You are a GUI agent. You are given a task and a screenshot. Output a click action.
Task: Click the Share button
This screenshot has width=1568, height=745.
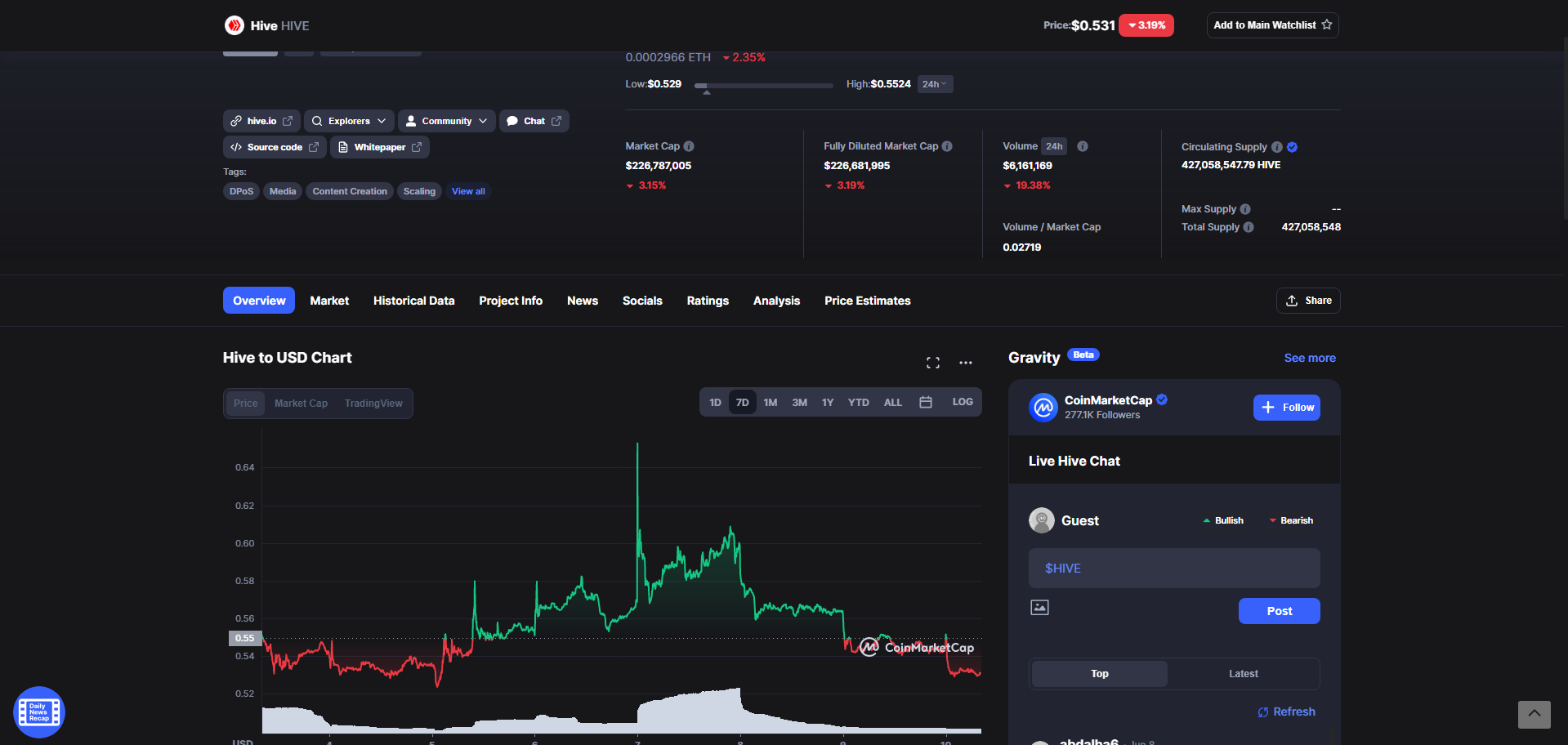[1308, 301]
